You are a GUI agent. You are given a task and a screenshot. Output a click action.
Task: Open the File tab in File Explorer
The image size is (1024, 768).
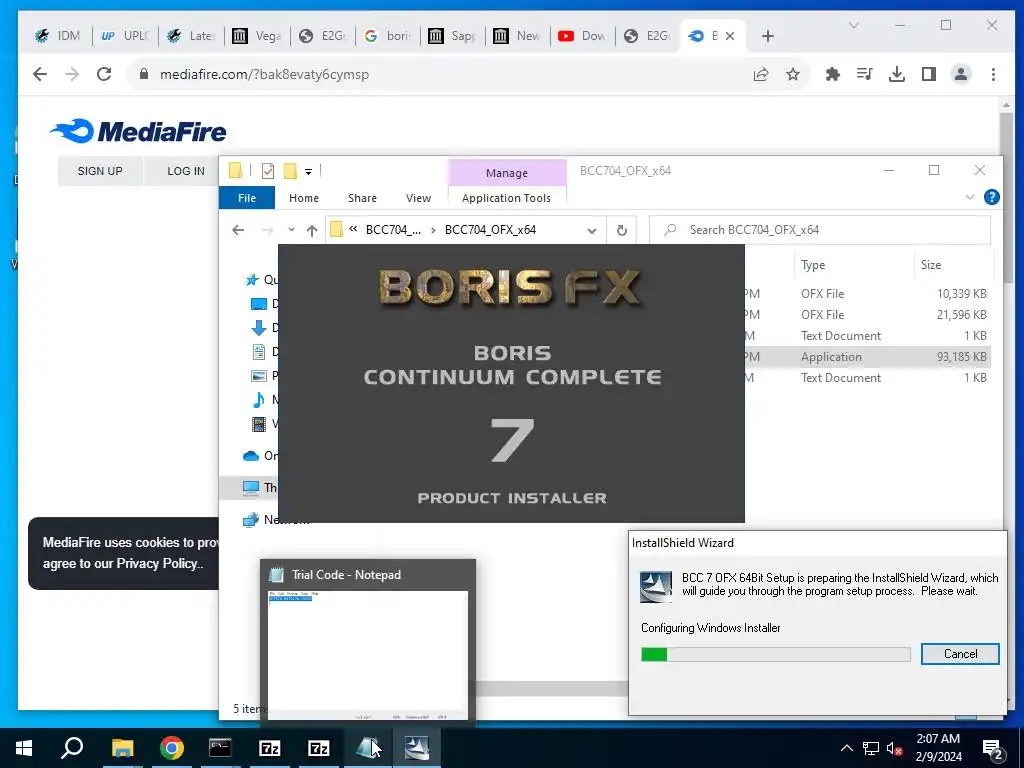247,198
